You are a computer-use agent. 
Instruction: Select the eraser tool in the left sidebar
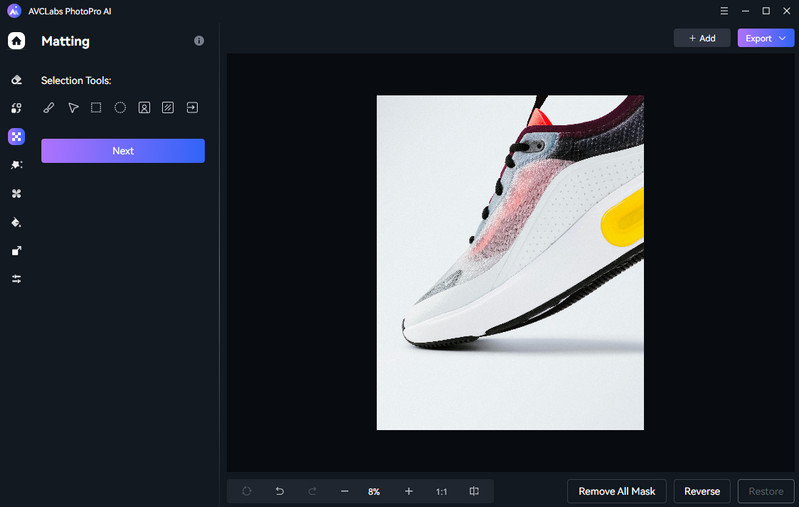(x=16, y=80)
